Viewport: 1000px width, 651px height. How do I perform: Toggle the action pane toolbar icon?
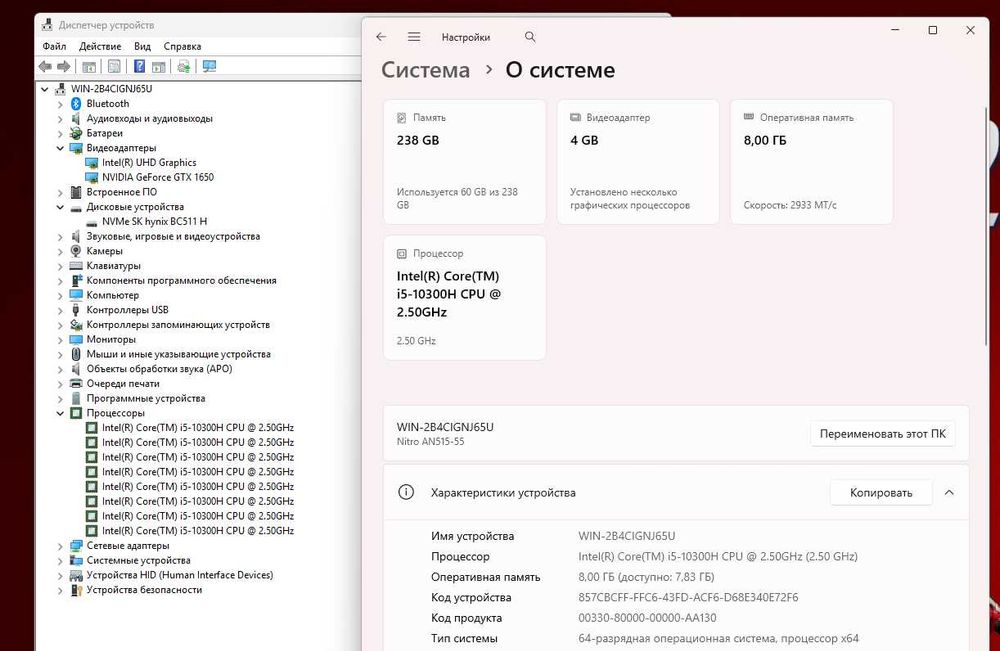pyautogui.click(x=159, y=66)
